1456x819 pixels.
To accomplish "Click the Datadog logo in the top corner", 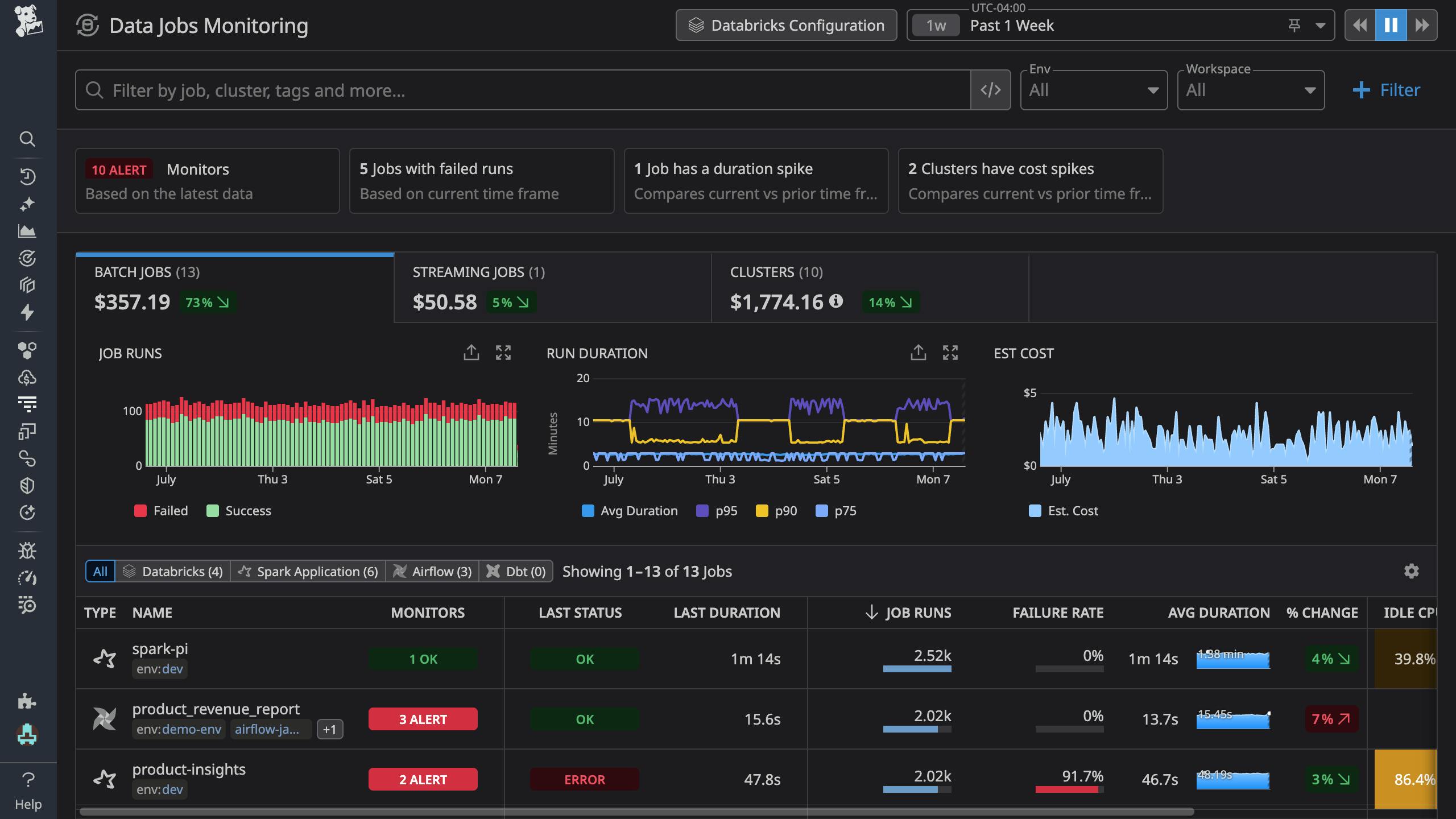I will 28,24.
